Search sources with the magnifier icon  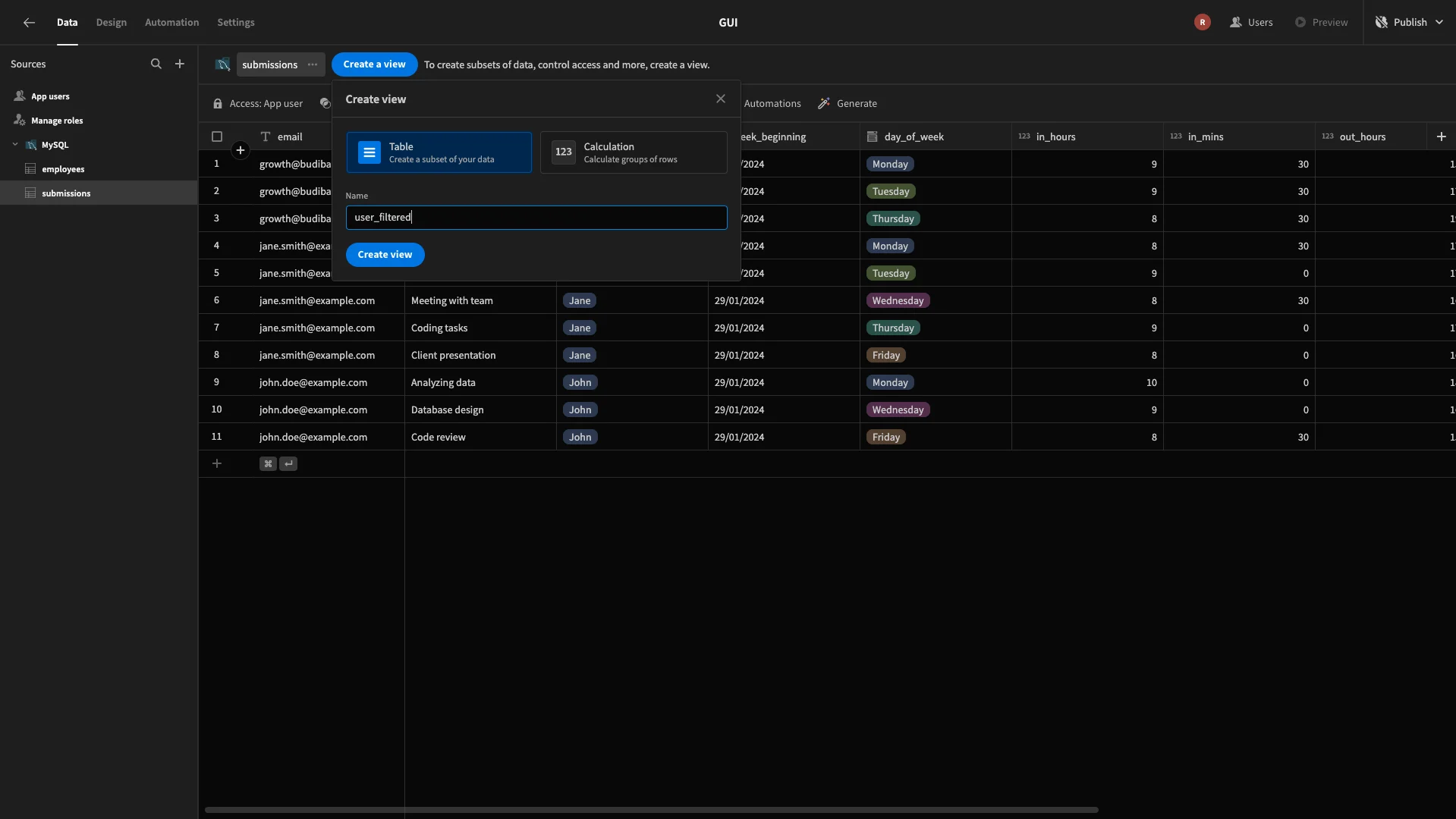coord(156,64)
